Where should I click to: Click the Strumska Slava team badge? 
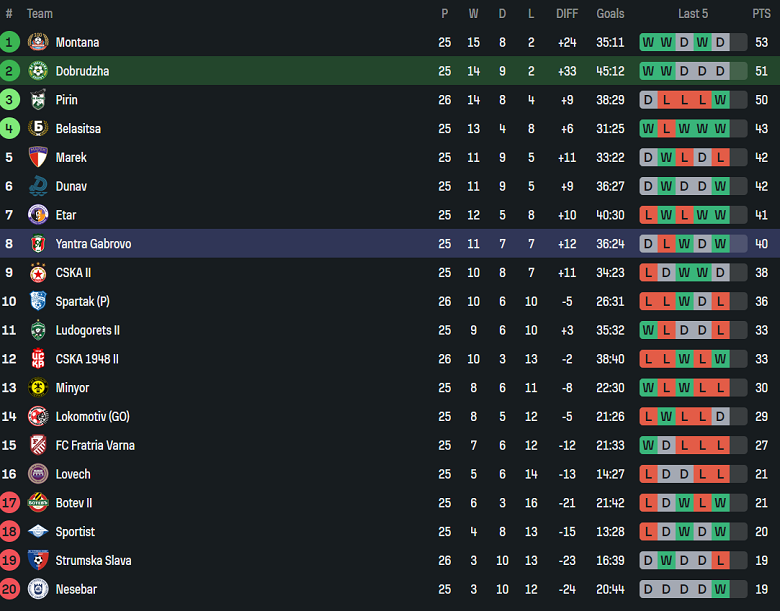[x=38, y=561]
